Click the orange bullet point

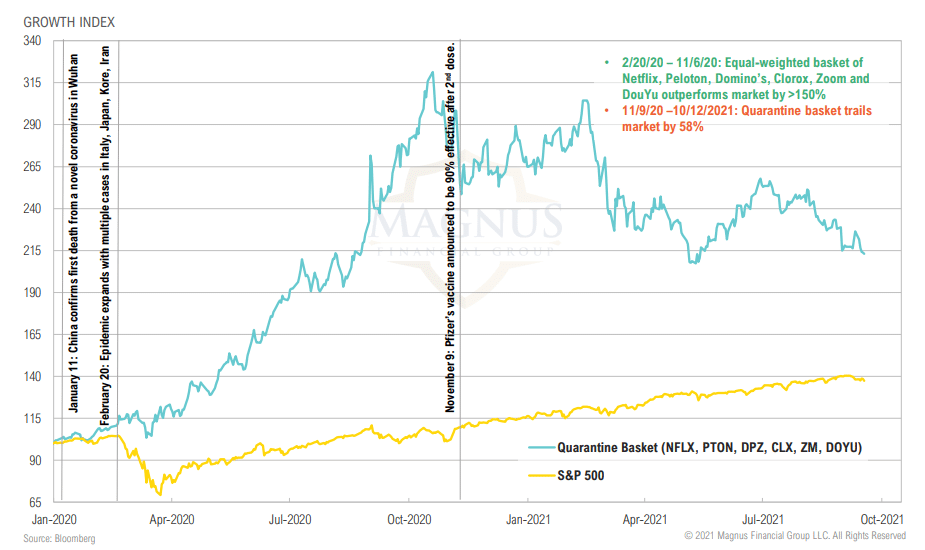[x=606, y=110]
